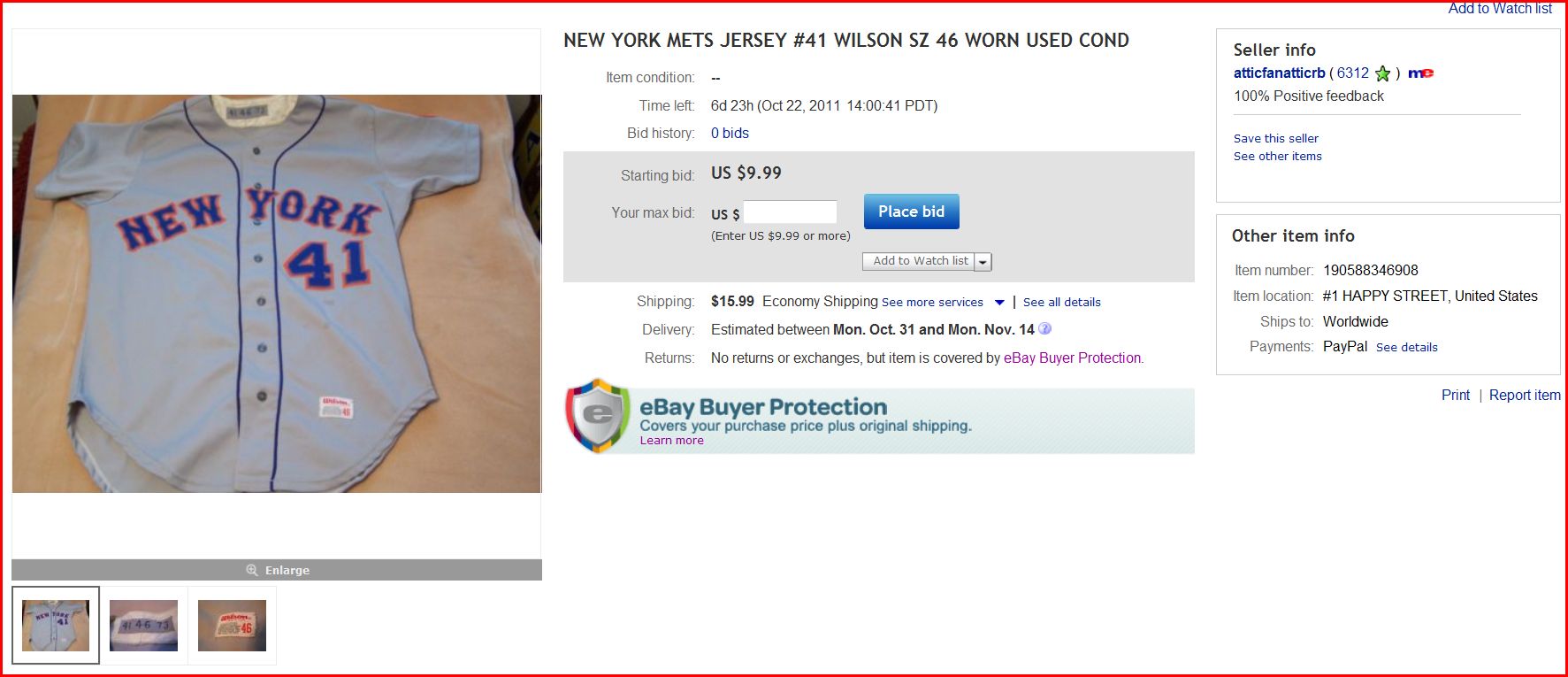
Task: Select the Wilson size 46 tag thumbnail
Action: 232,625
